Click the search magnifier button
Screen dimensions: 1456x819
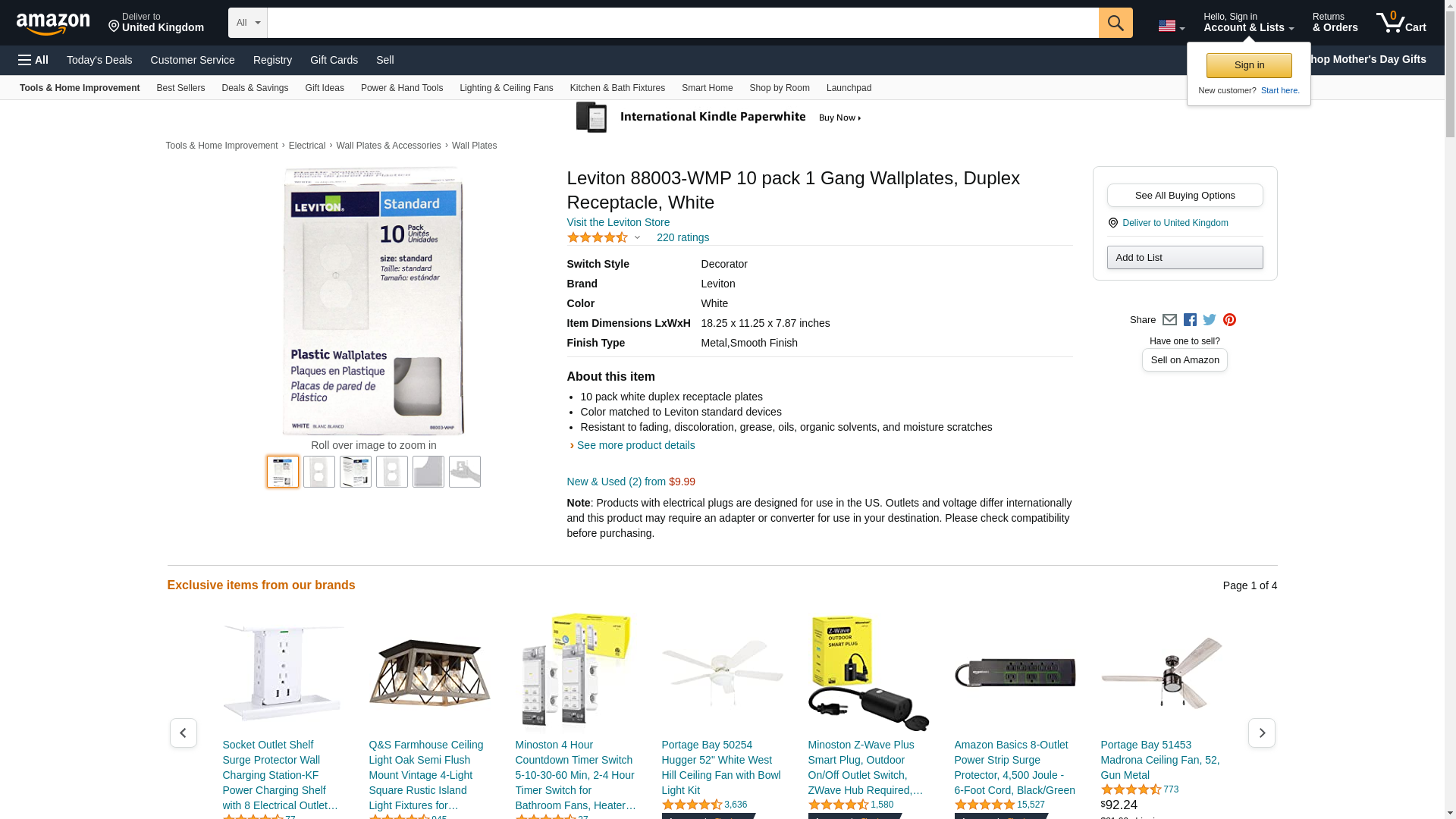pyautogui.click(x=1115, y=23)
